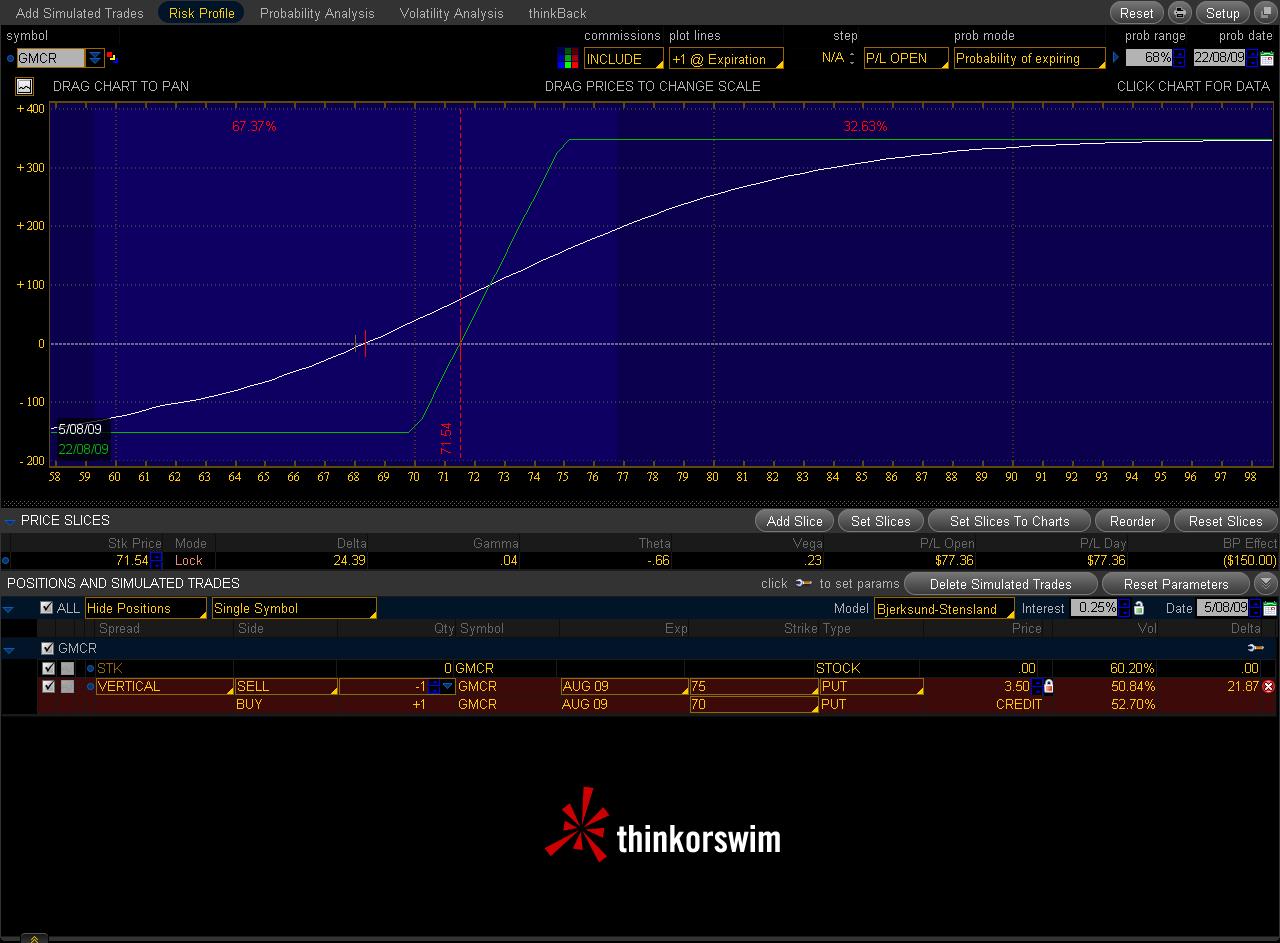Open the Hide Positions dropdown
Screen dimensions: 1280x943
pos(146,608)
